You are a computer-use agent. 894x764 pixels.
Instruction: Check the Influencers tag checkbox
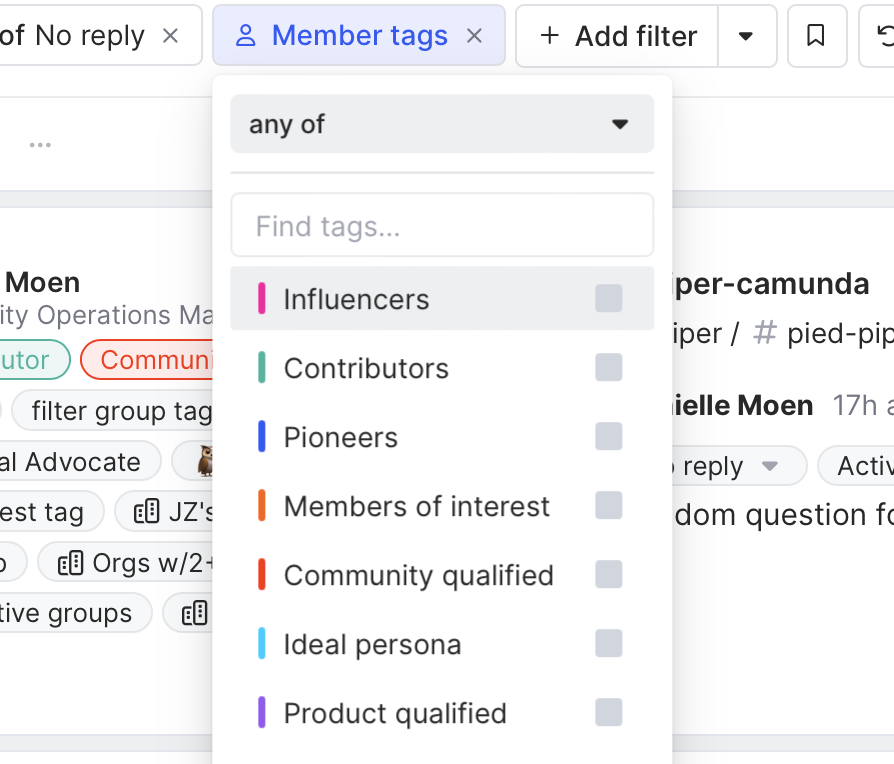608,298
